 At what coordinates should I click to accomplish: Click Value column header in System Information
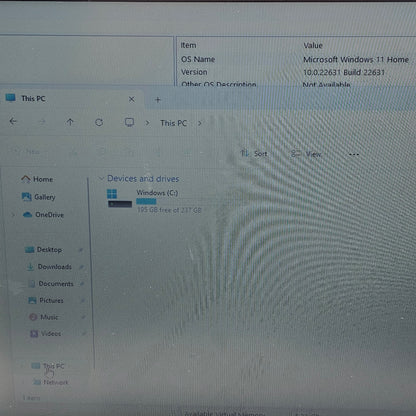click(x=313, y=45)
